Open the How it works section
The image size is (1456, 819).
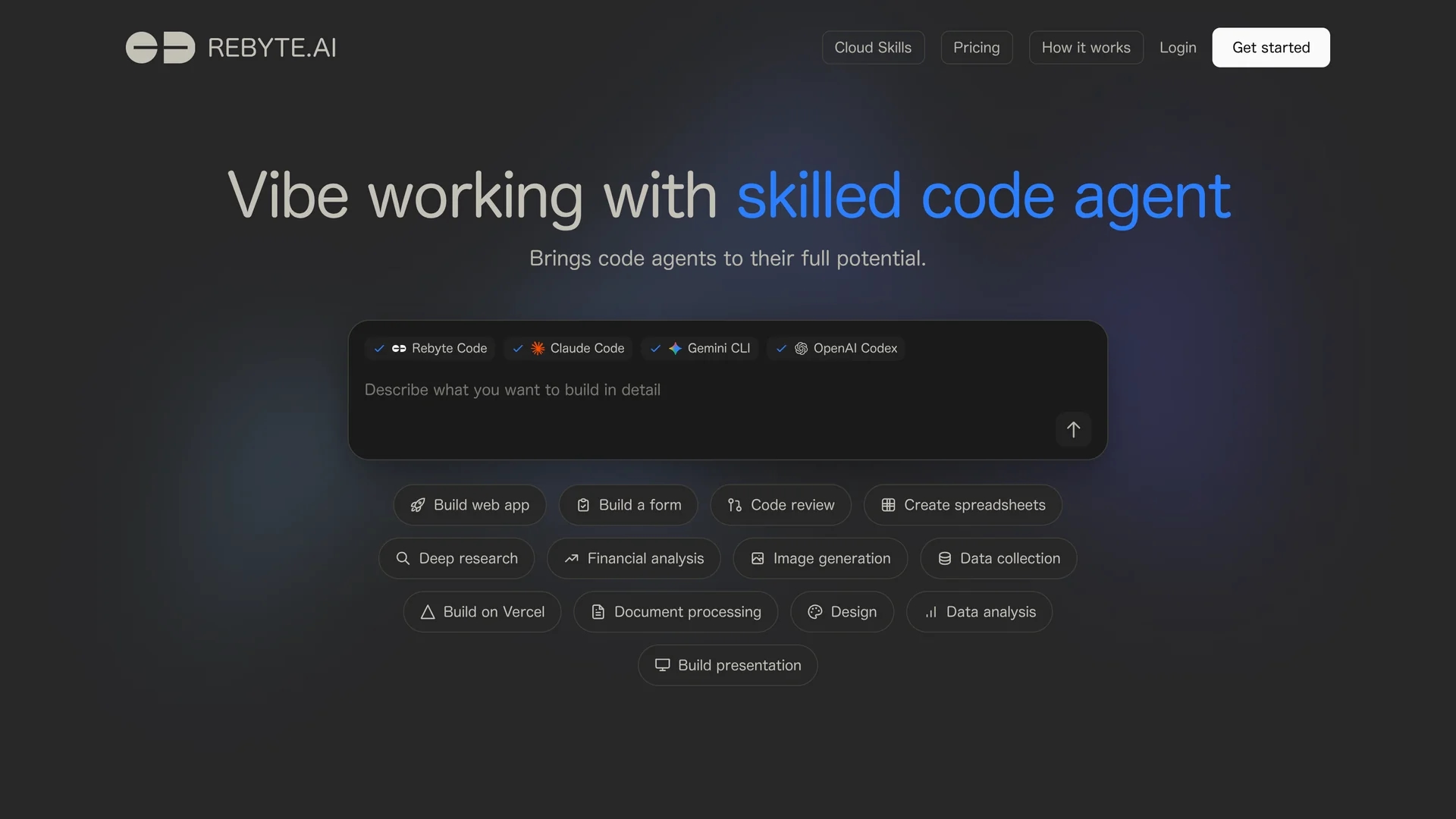[1085, 47]
